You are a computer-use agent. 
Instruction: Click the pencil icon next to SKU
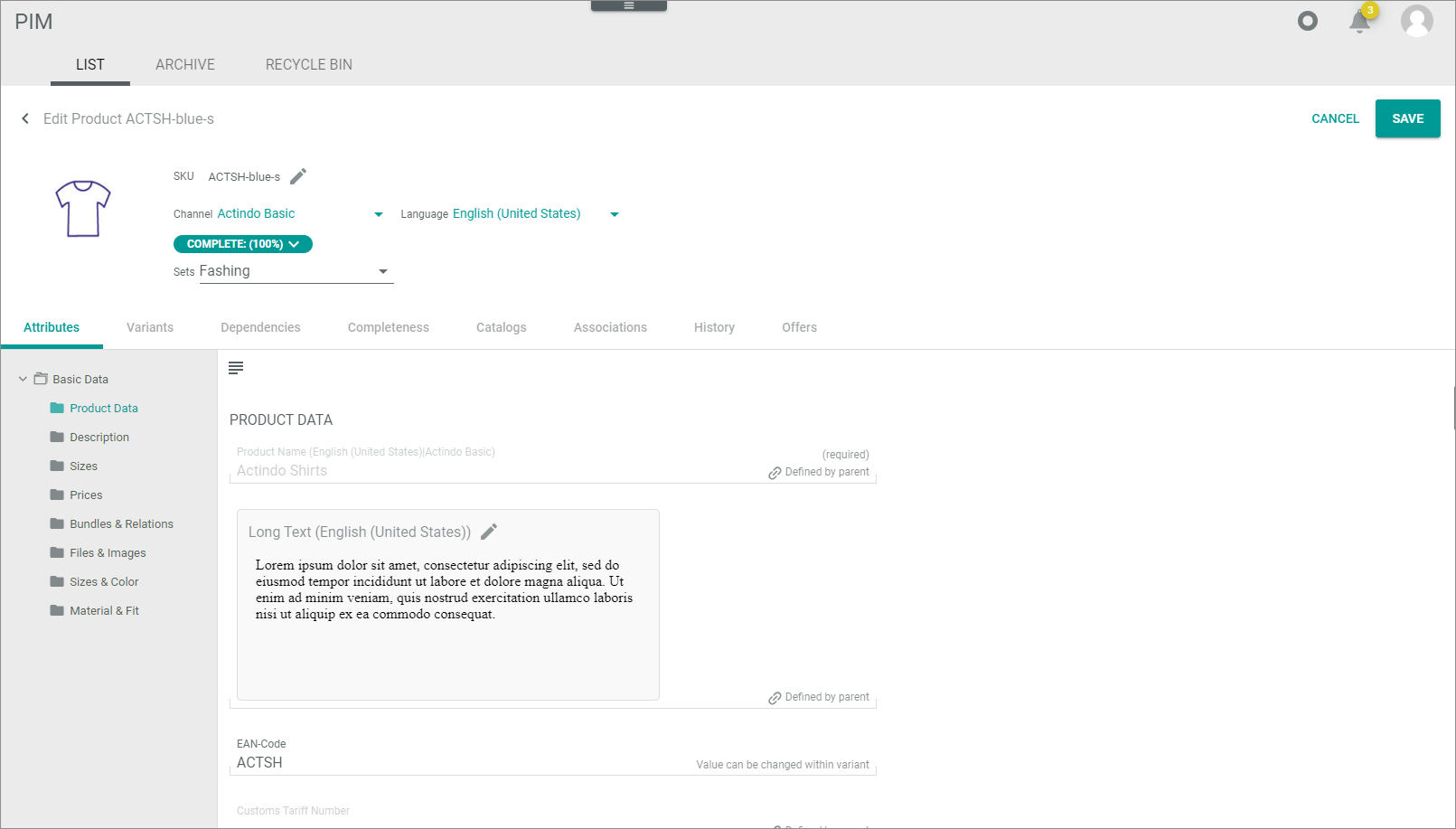[x=298, y=176]
